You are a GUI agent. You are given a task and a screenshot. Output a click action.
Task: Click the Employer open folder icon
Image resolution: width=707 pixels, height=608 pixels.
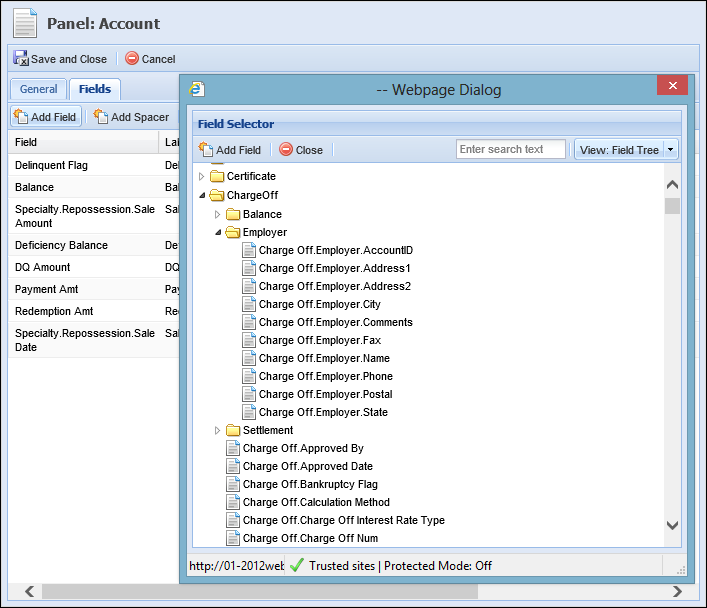pos(233,232)
